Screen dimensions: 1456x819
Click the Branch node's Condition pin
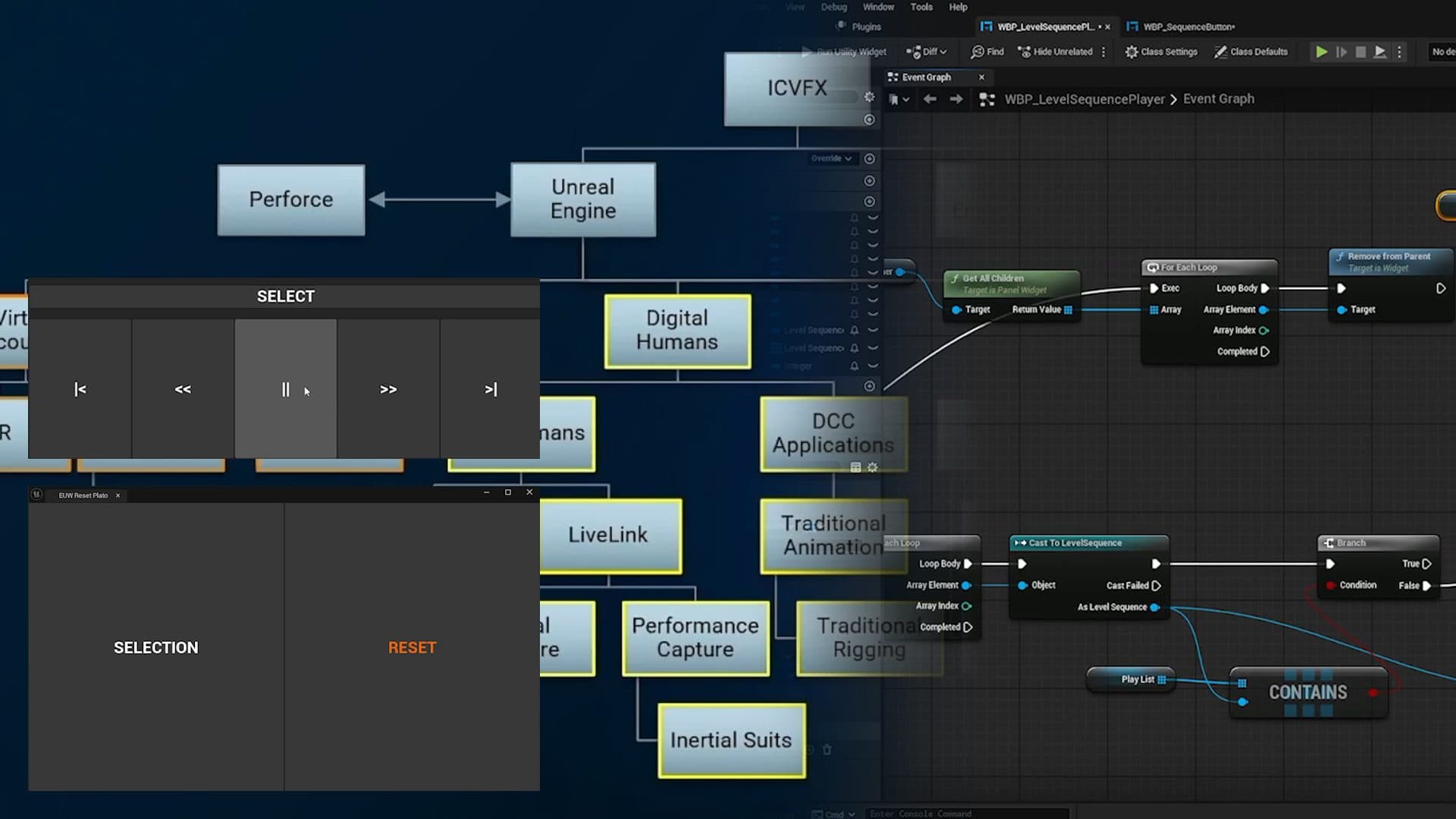(1331, 585)
